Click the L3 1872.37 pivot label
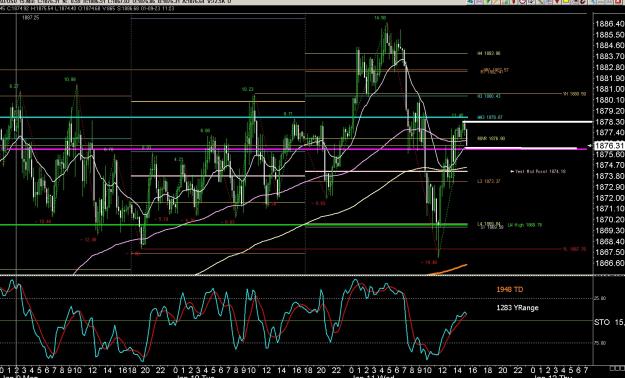 (489, 181)
